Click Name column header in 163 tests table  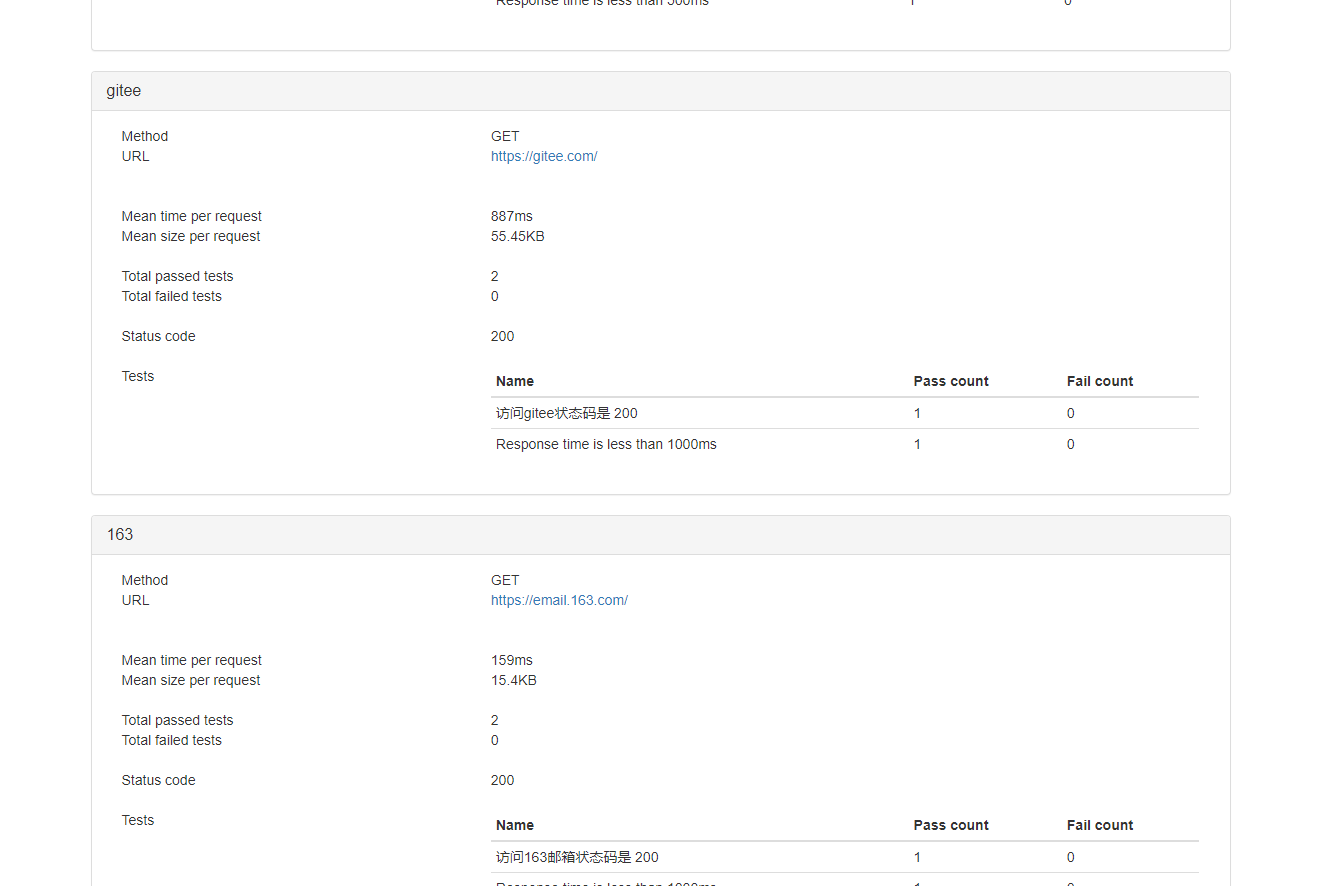tap(515, 825)
